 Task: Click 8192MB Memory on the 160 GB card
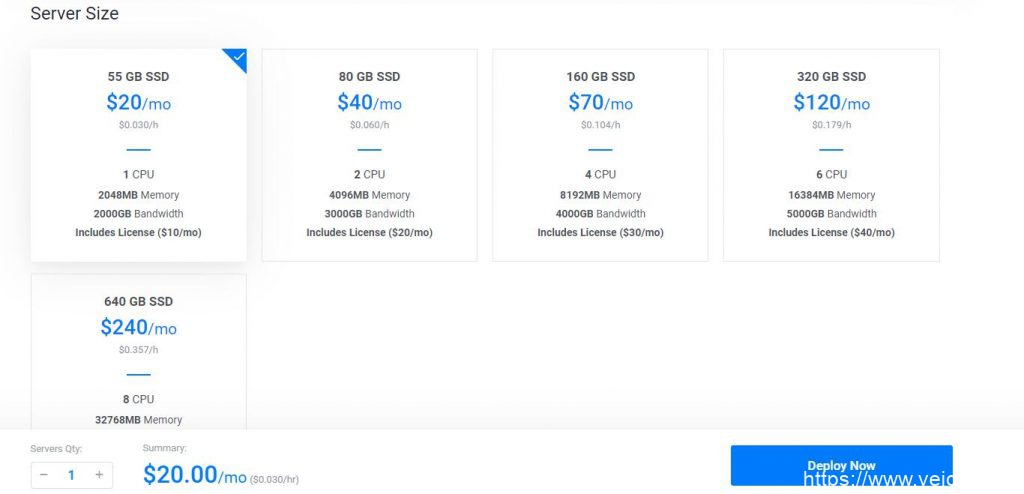click(600, 195)
